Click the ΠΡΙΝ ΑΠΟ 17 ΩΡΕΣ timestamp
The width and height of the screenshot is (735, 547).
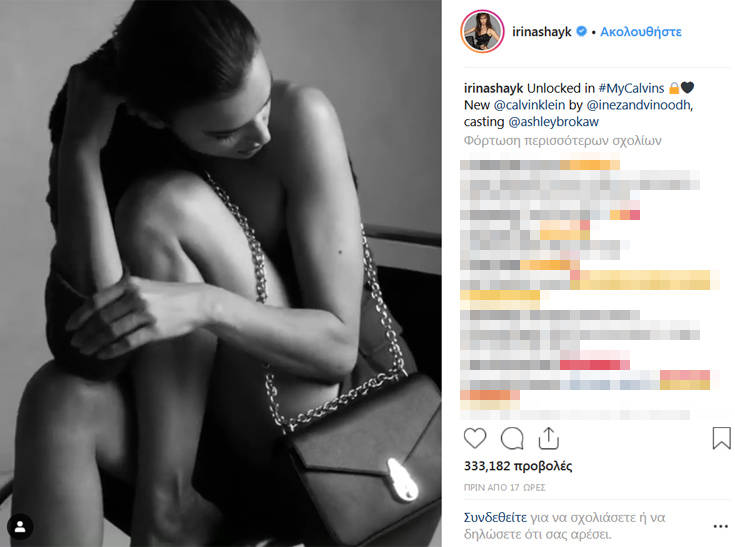pyautogui.click(x=504, y=487)
